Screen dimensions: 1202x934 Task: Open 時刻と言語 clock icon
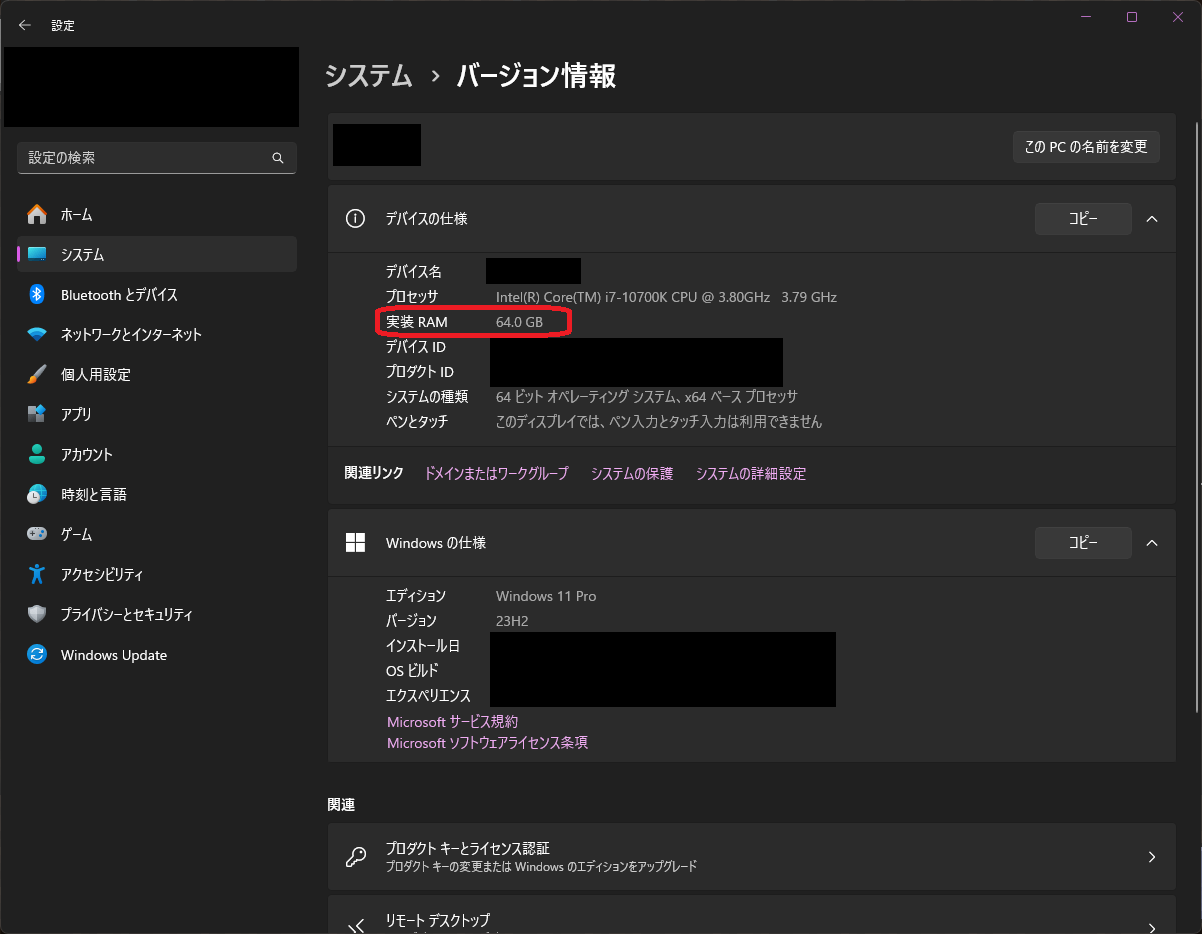coord(37,494)
